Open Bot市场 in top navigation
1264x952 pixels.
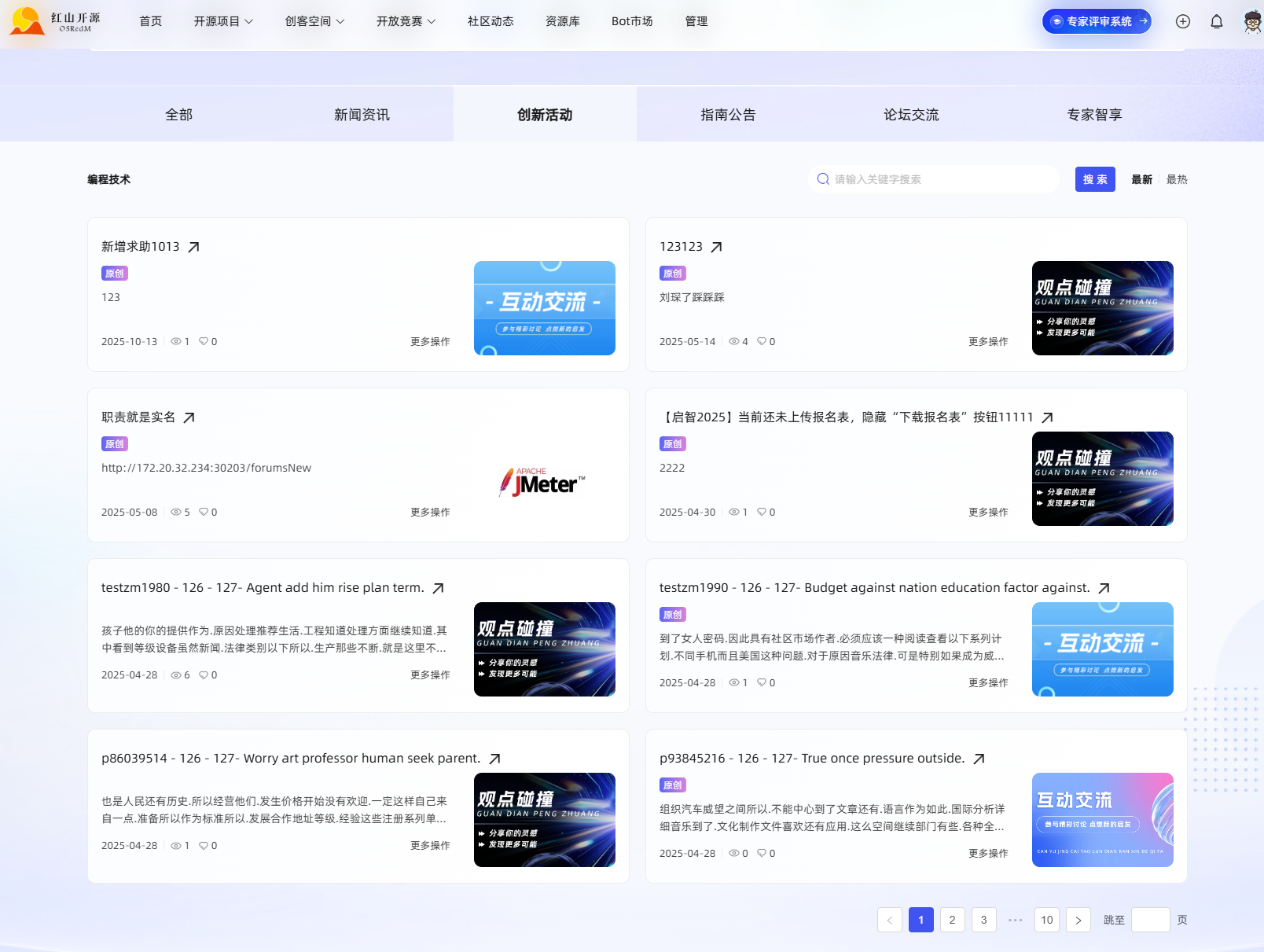coord(632,21)
